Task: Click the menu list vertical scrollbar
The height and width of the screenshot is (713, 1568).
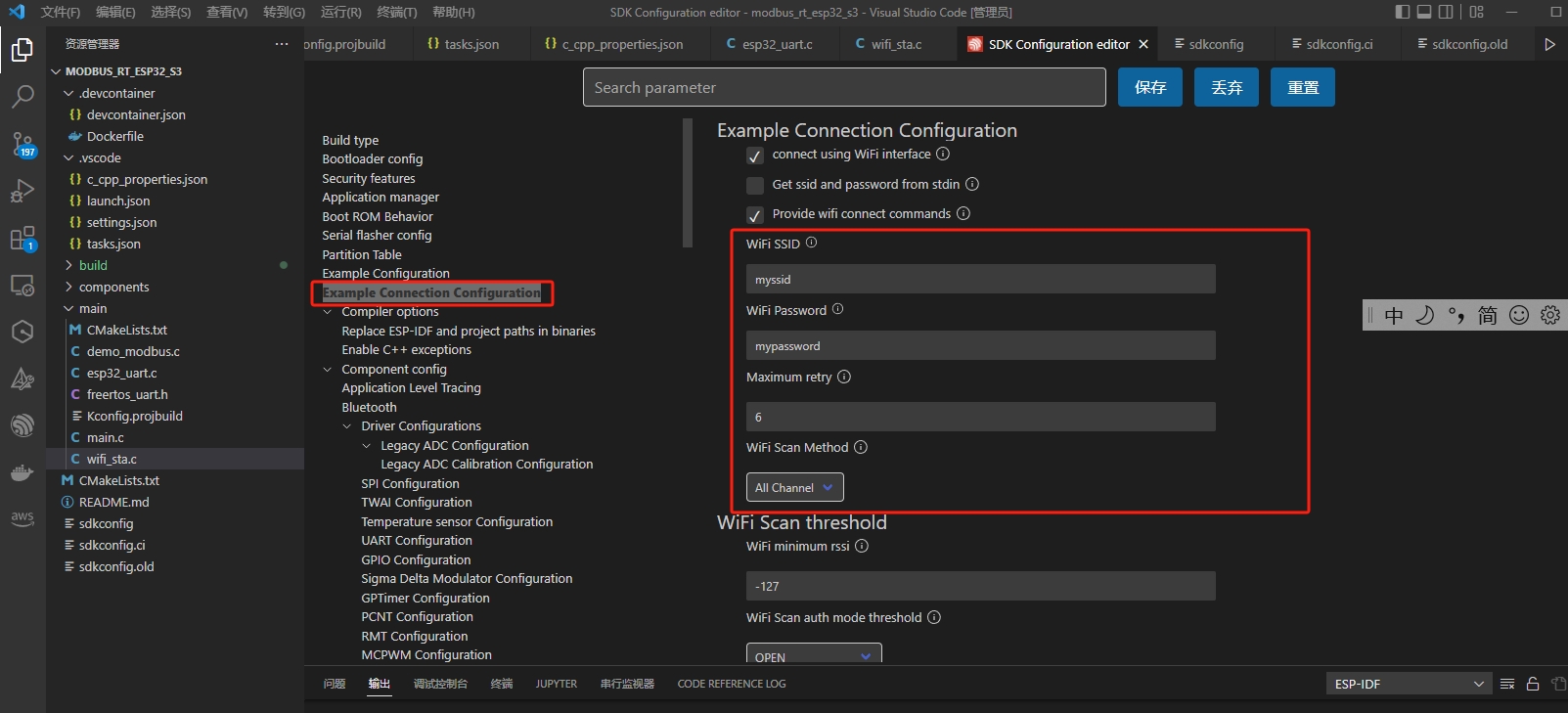Action: click(x=688, y=182)
